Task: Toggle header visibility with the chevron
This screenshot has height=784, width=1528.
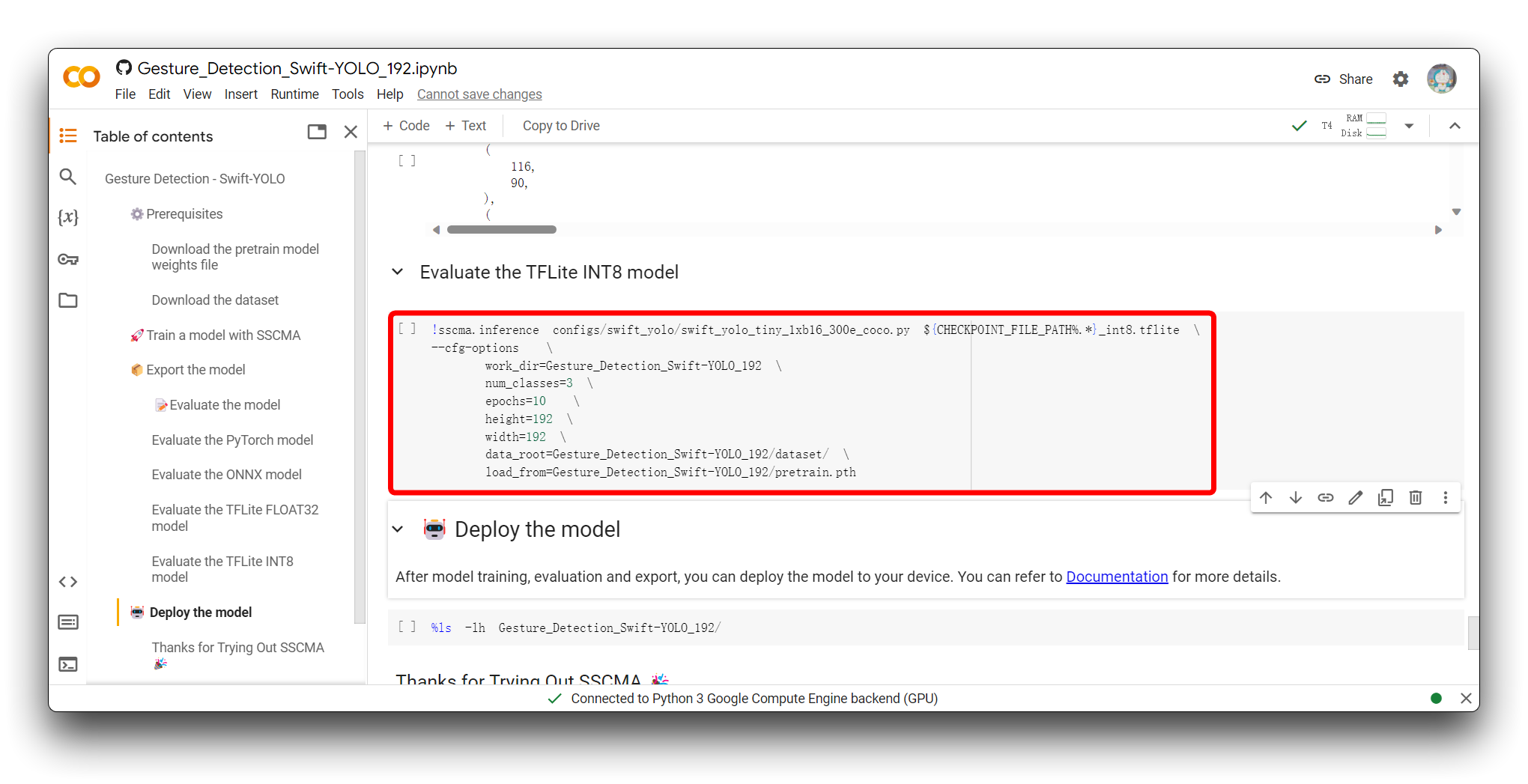Action: click(x=1455, y=126)
